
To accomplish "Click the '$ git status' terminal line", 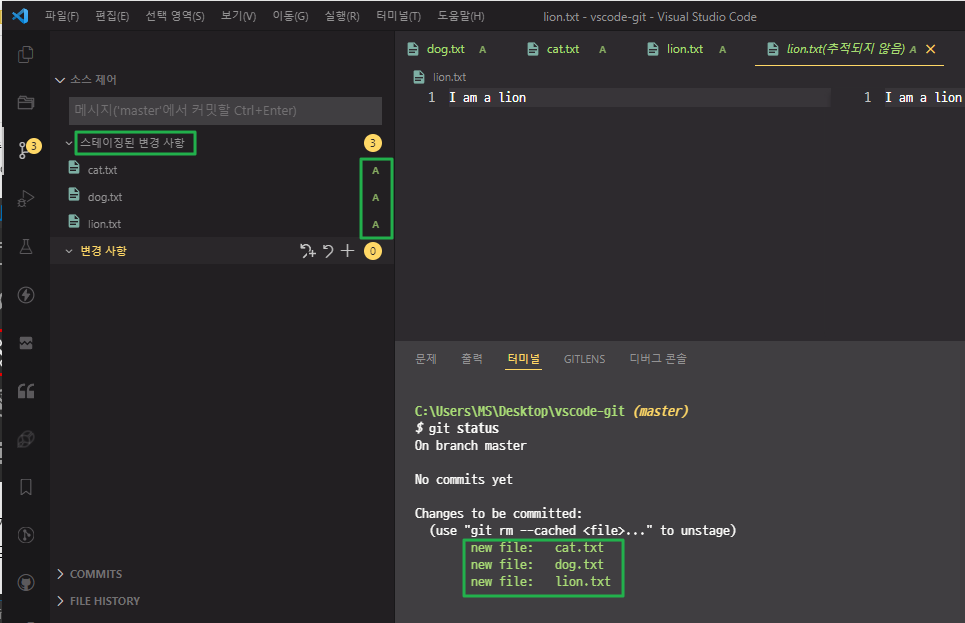I will pyautogui.click(x=457, y=428).
